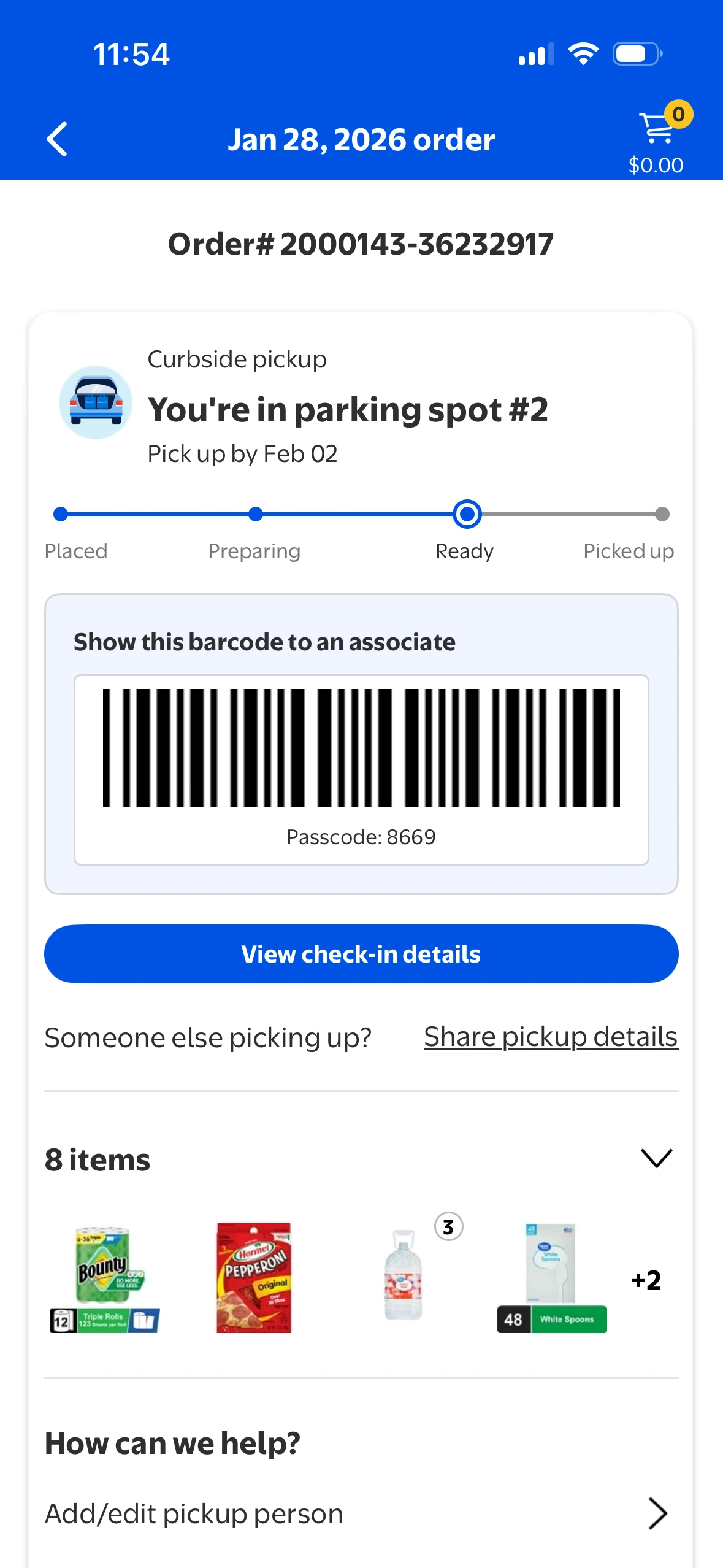Open the Share pickup details link
The image size is (723, 1568).
click(550, 1037)
